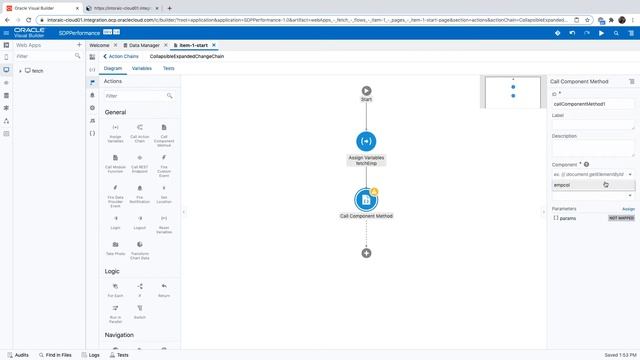Select the Return logic action
This screenshot has height=360, width=640.
coord(164,290)
